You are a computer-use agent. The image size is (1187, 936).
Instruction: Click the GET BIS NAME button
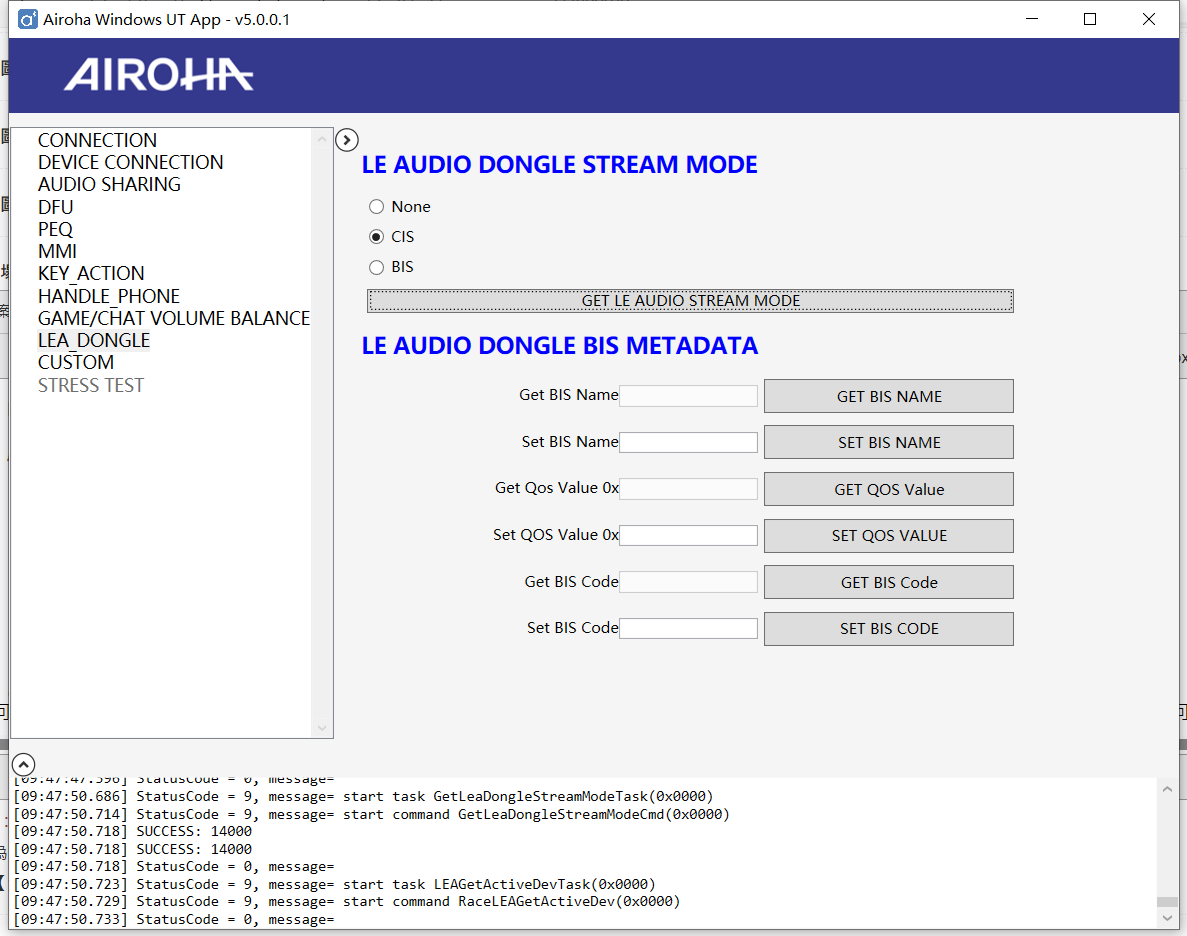(889, 396)
